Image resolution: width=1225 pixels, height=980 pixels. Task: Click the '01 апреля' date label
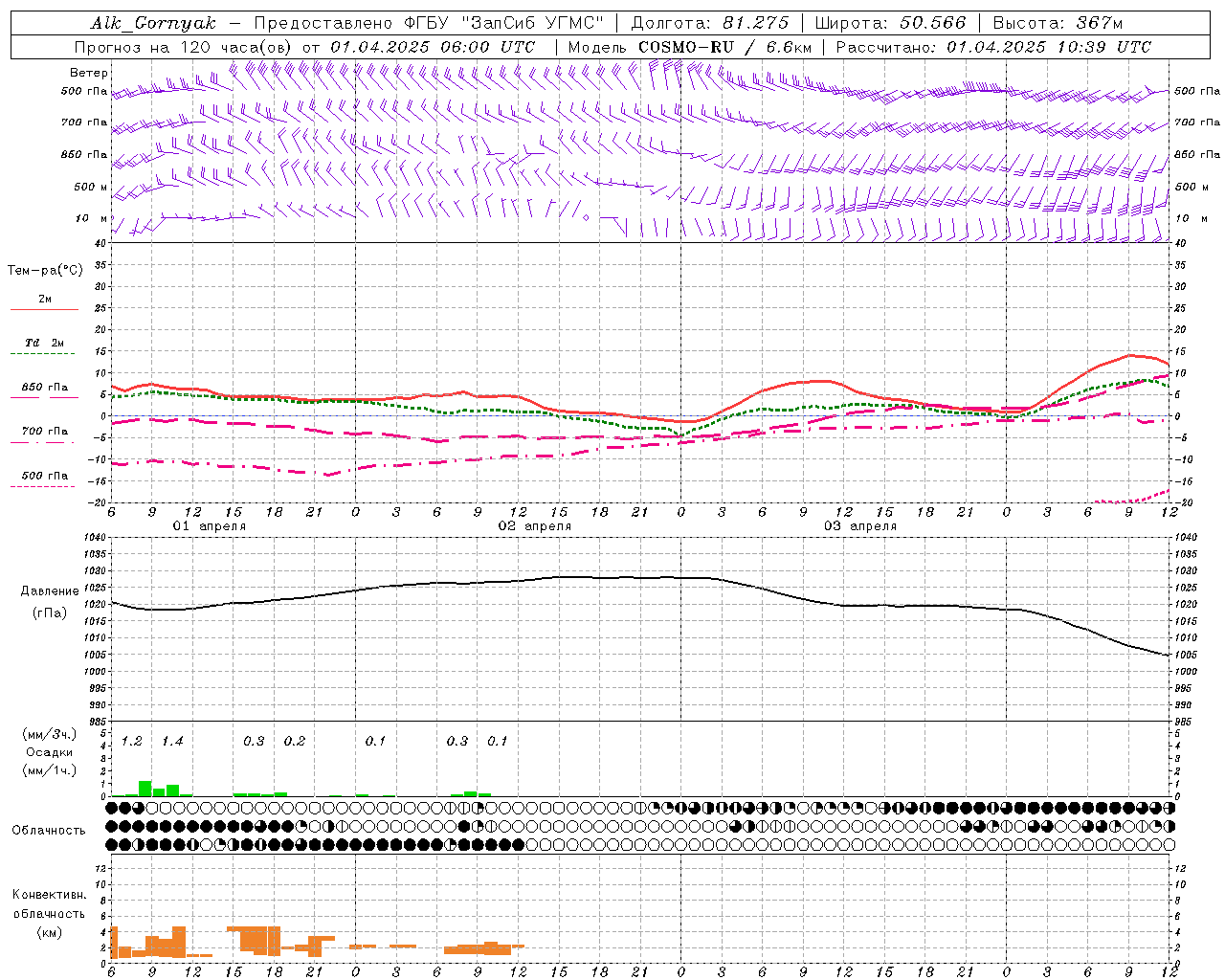coord(210,526)
